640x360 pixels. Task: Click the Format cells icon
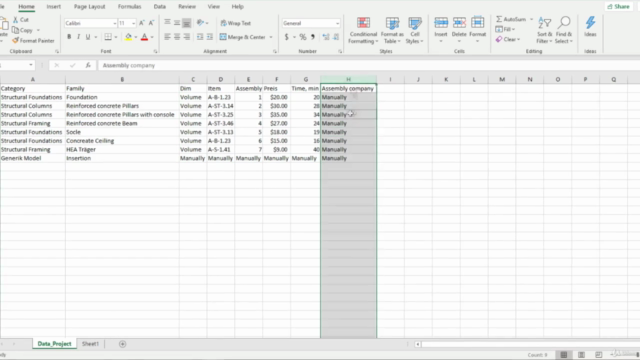tap(478, 23)
